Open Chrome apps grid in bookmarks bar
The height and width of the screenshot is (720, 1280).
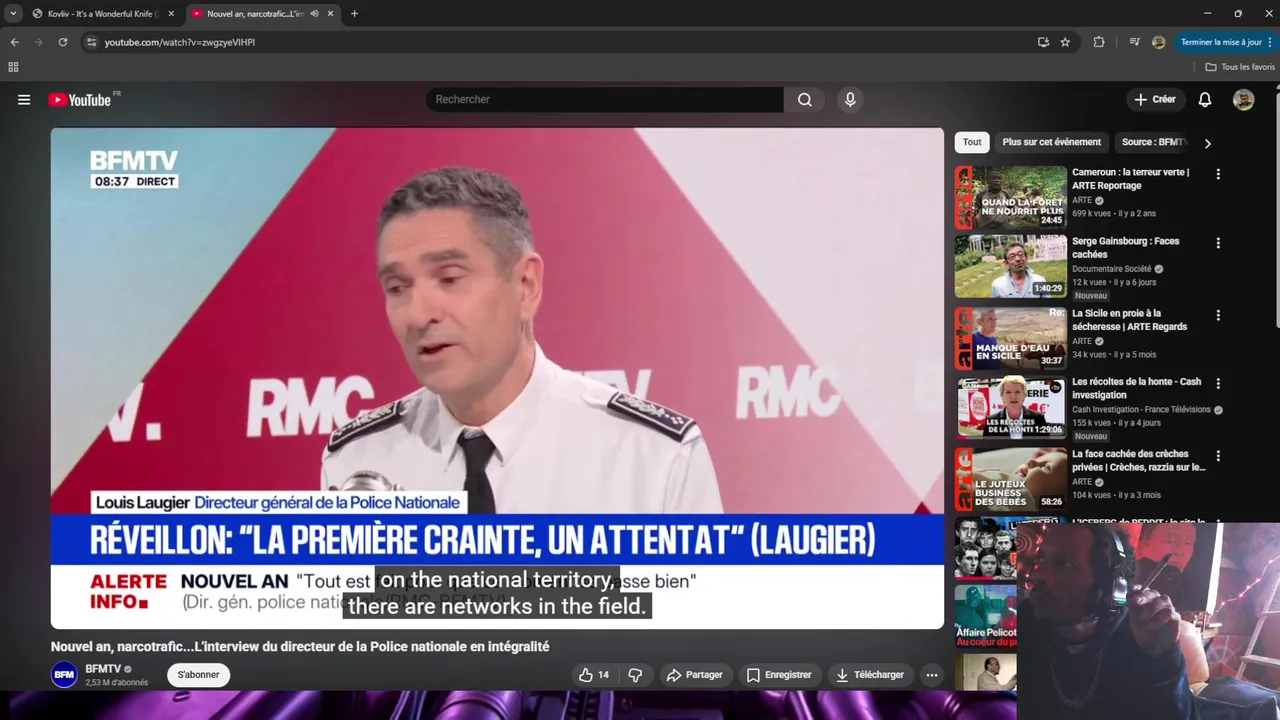tap(13, 67)
